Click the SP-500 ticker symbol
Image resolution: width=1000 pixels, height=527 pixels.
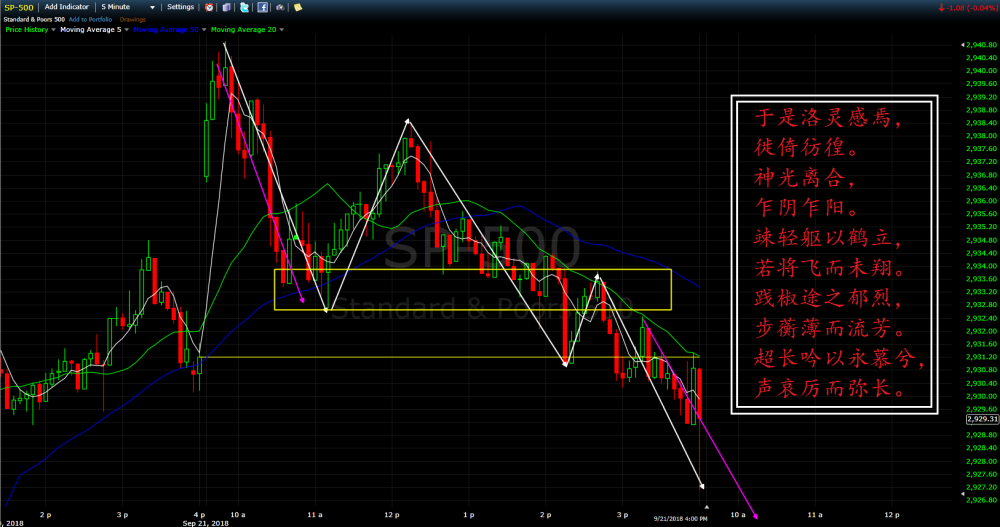click(20, 7)
